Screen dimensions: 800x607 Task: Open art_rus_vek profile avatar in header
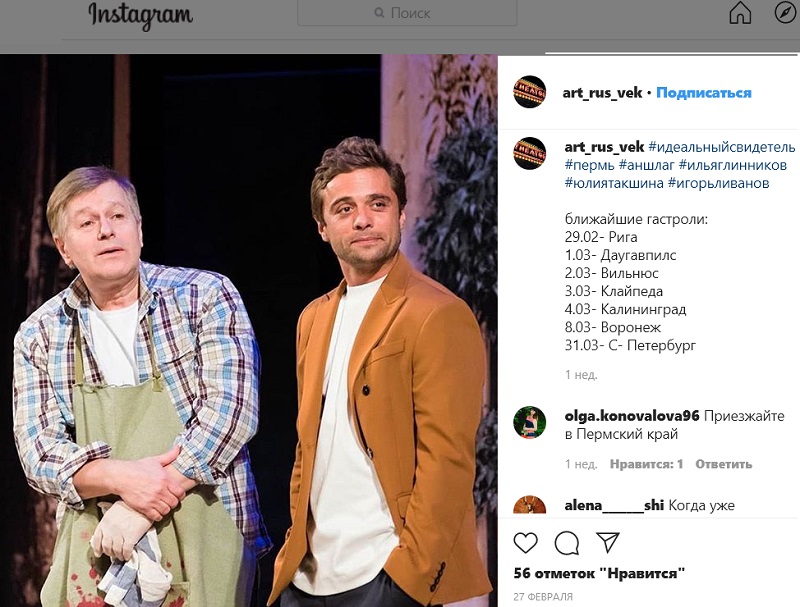click(530, 92)
